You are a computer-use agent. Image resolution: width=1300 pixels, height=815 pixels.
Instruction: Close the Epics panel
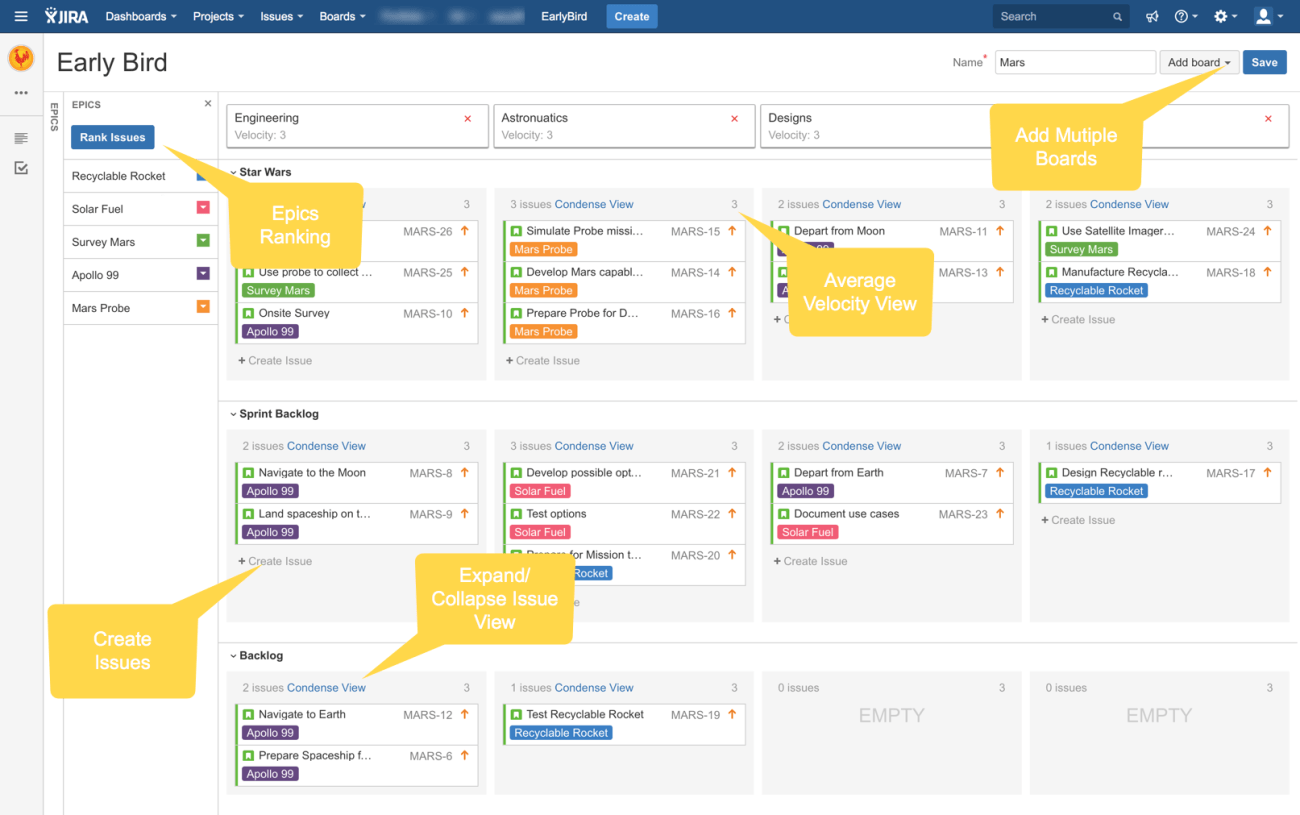click(x=208, y=103)
